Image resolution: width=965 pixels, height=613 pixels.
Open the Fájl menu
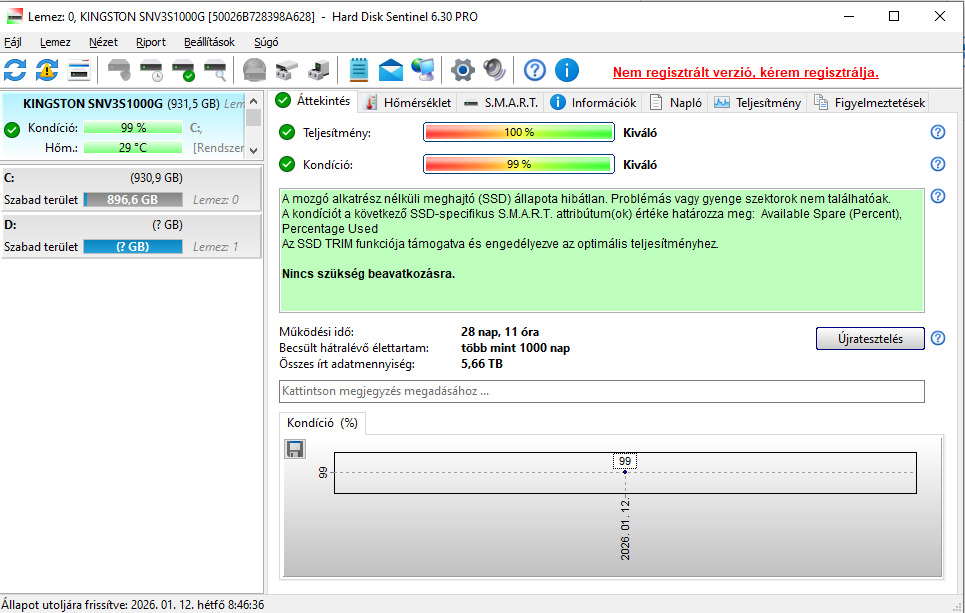click(13, 42)
